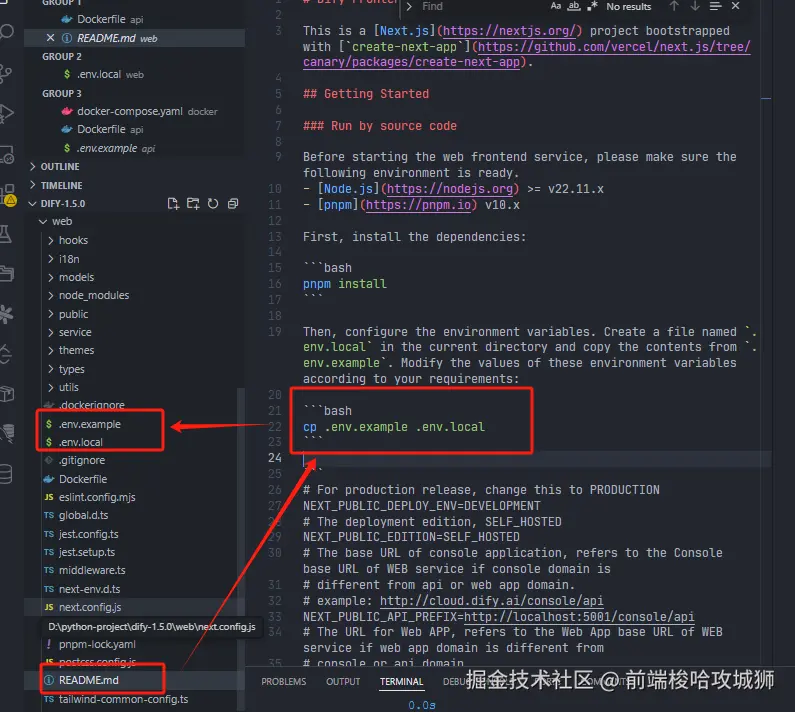This screenshot has width=795, height=712.
Task: Open Dockerfile in the web folder tree
Action: [x=83, y=479]
